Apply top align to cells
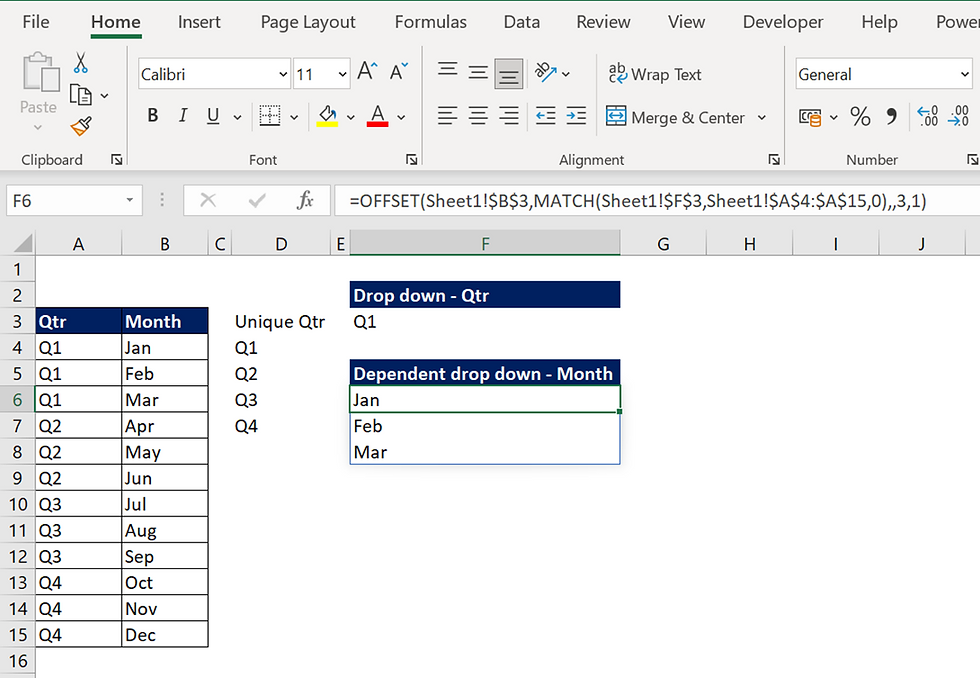The width and height of the screenshot is (980, 678). coord(448,70)
